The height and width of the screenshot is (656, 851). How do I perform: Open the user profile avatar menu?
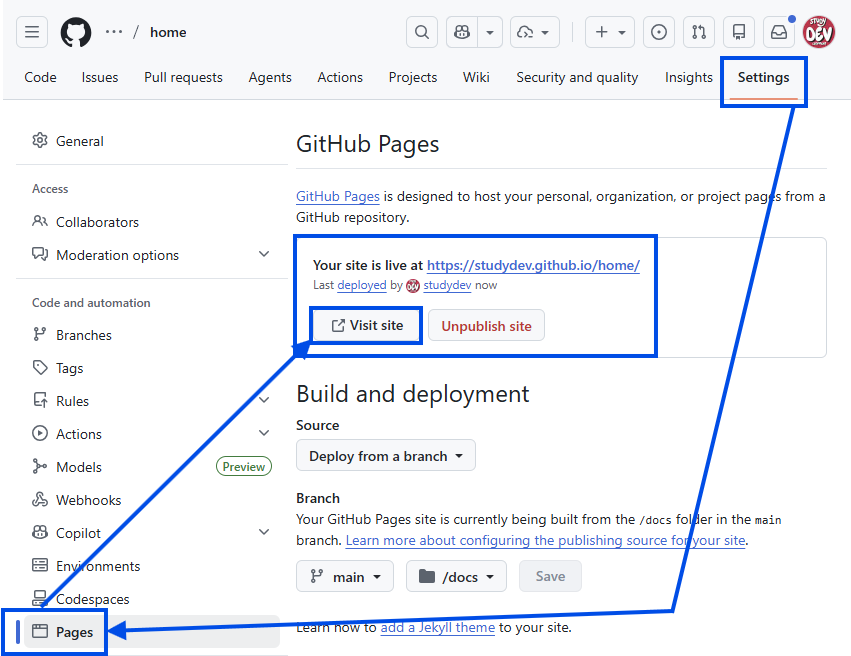pyautogui.click(x=819, y=32)
